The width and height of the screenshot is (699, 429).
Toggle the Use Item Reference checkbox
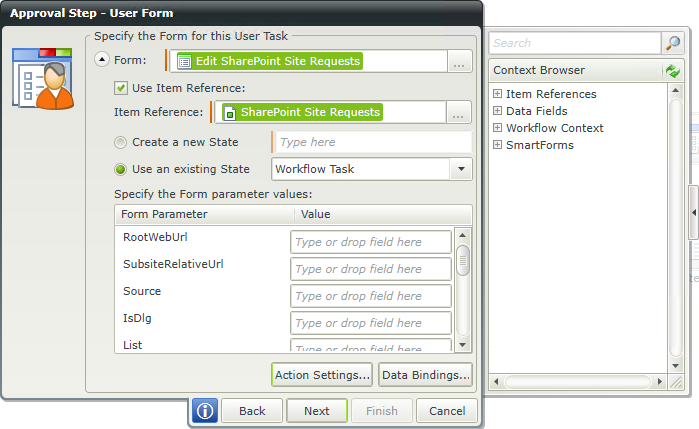coord(121,88)
